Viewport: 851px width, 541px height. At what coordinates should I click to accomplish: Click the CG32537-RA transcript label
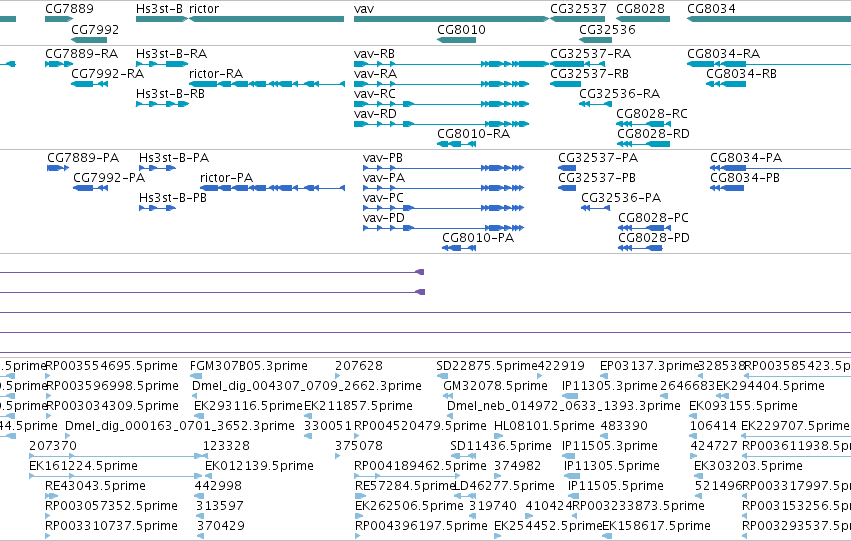click(590, 54)
